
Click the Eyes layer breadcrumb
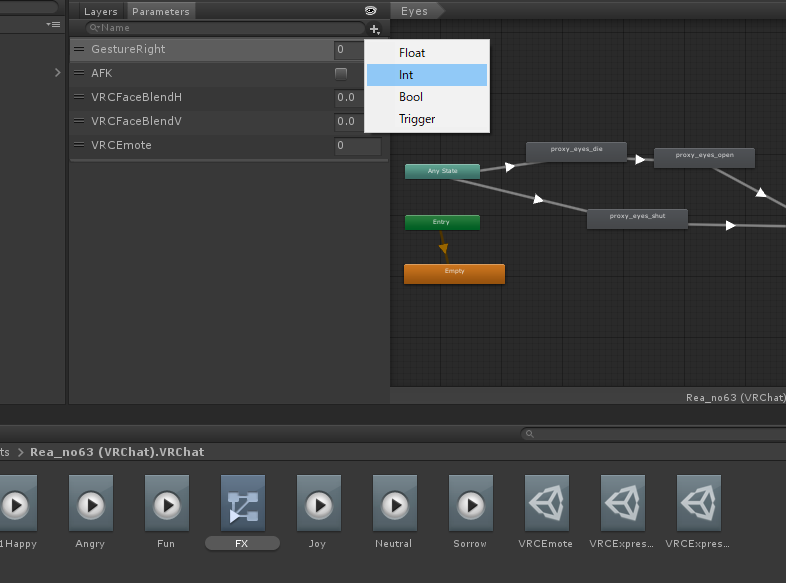(x=416, y=11)
